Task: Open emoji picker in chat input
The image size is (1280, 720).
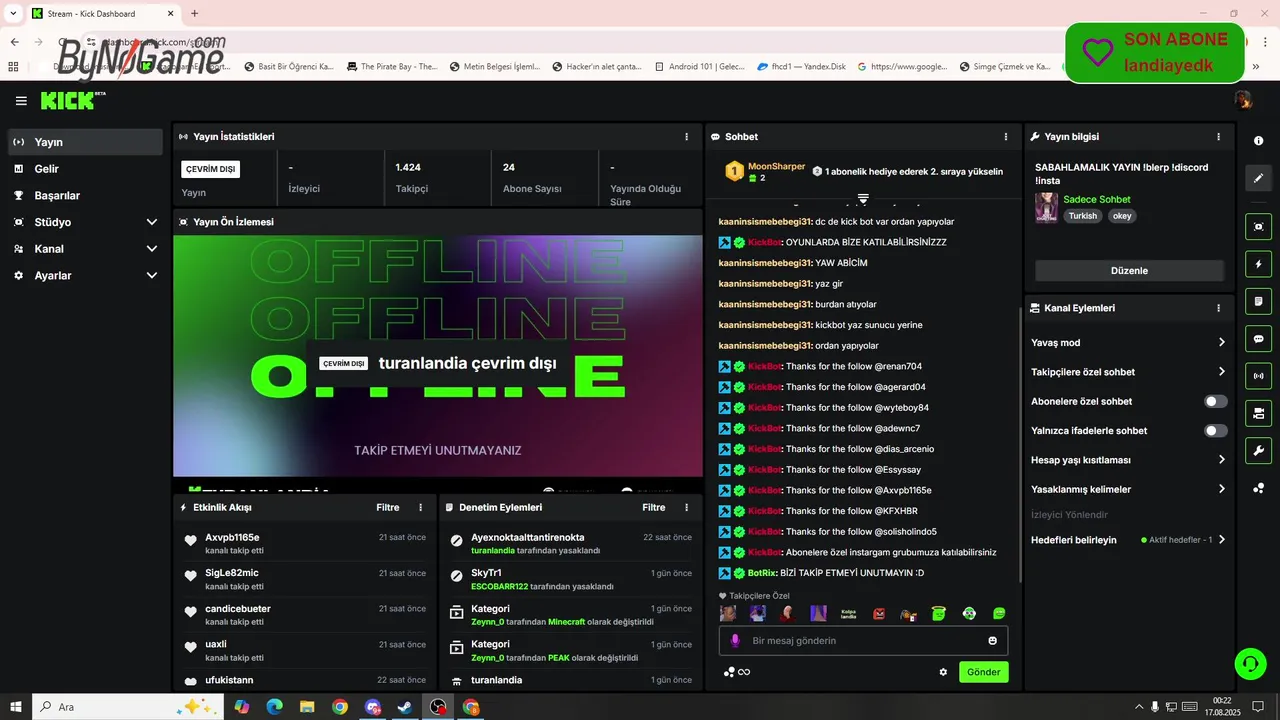Action: pyautogui.click(x=993, y=641)
